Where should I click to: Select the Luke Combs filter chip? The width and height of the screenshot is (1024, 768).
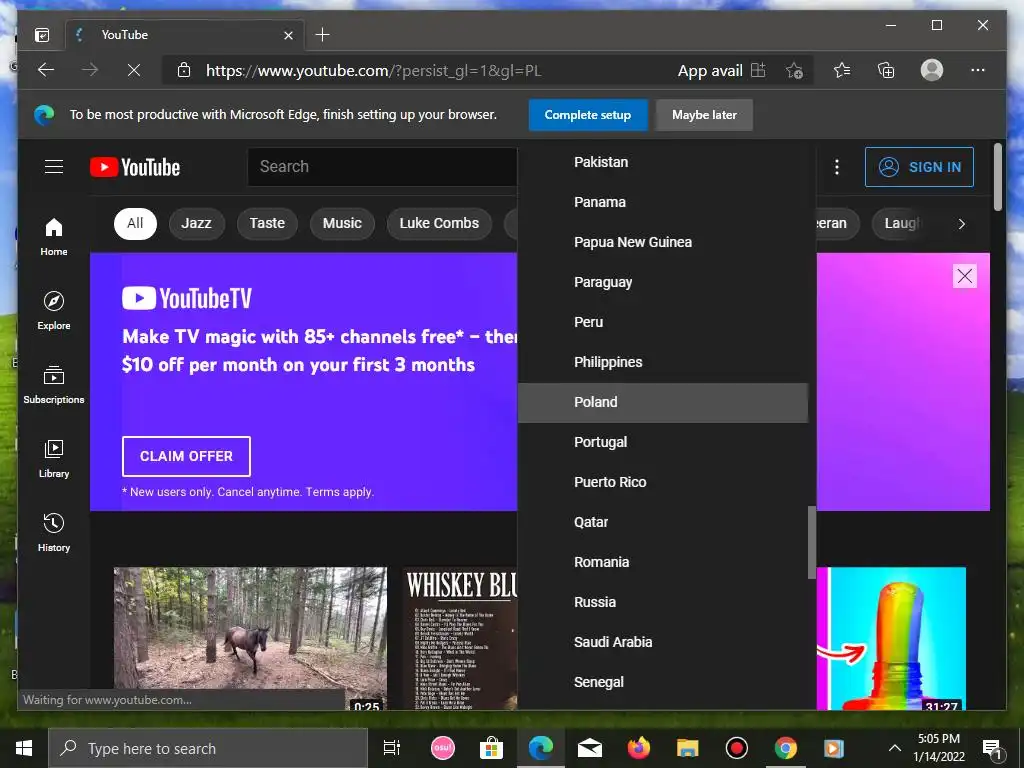click(x=439, y=223)
